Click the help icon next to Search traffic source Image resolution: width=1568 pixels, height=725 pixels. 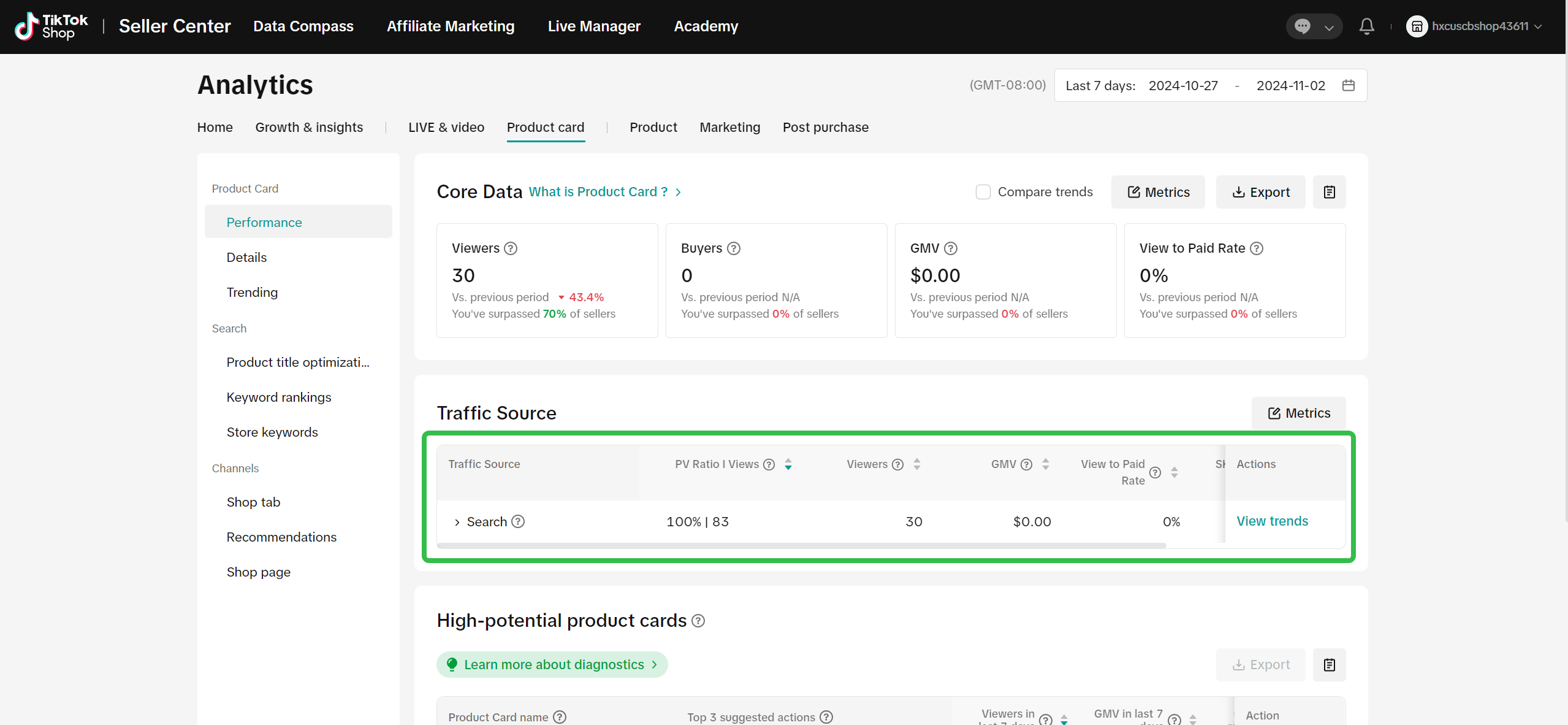(x=518, y=521)
